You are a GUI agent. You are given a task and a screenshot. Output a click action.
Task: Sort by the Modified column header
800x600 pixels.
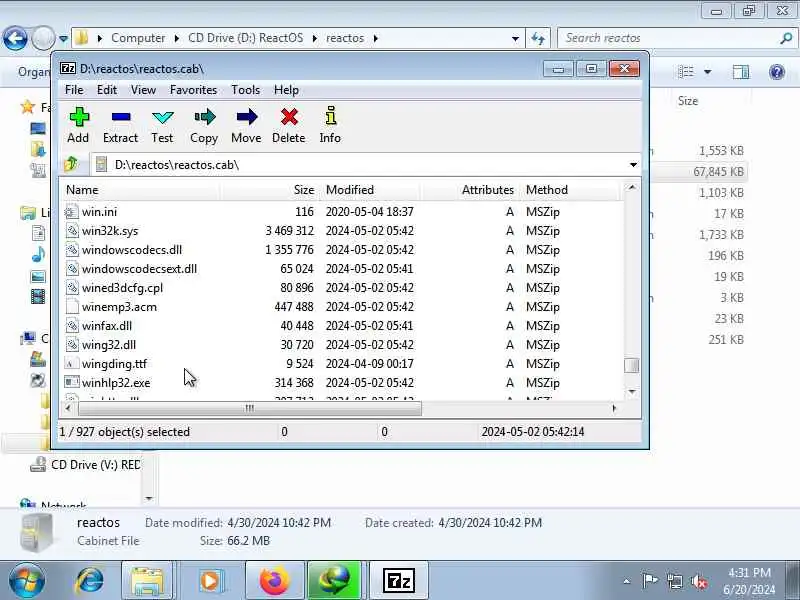pyautogui.click(x=370, y=190)
